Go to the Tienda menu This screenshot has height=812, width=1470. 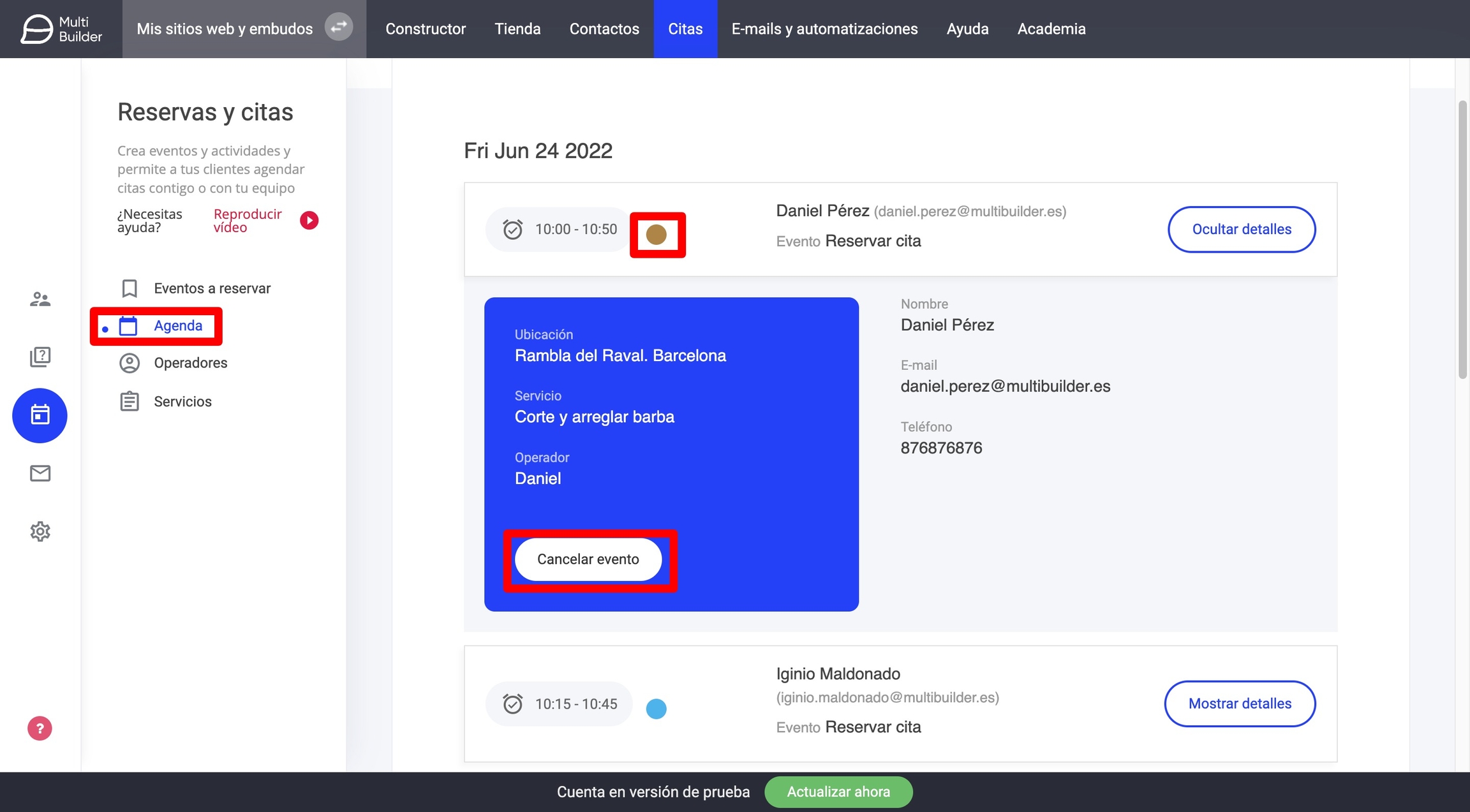pos(517,29)
